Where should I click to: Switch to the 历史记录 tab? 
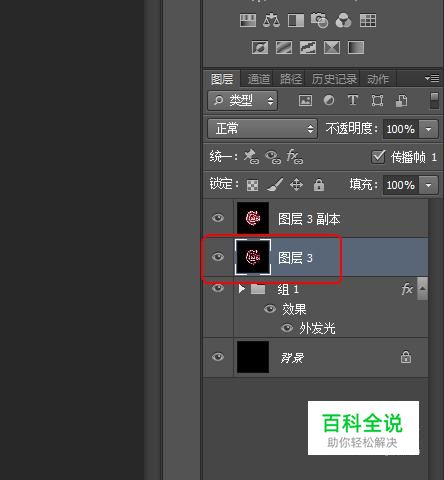point(334,79)
